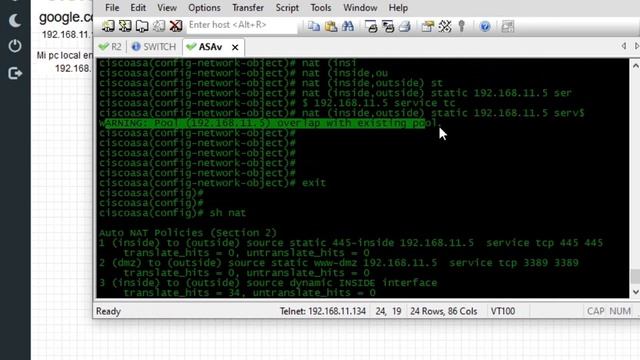Click the power icon in left sidebar

click(x=15, y=46)
